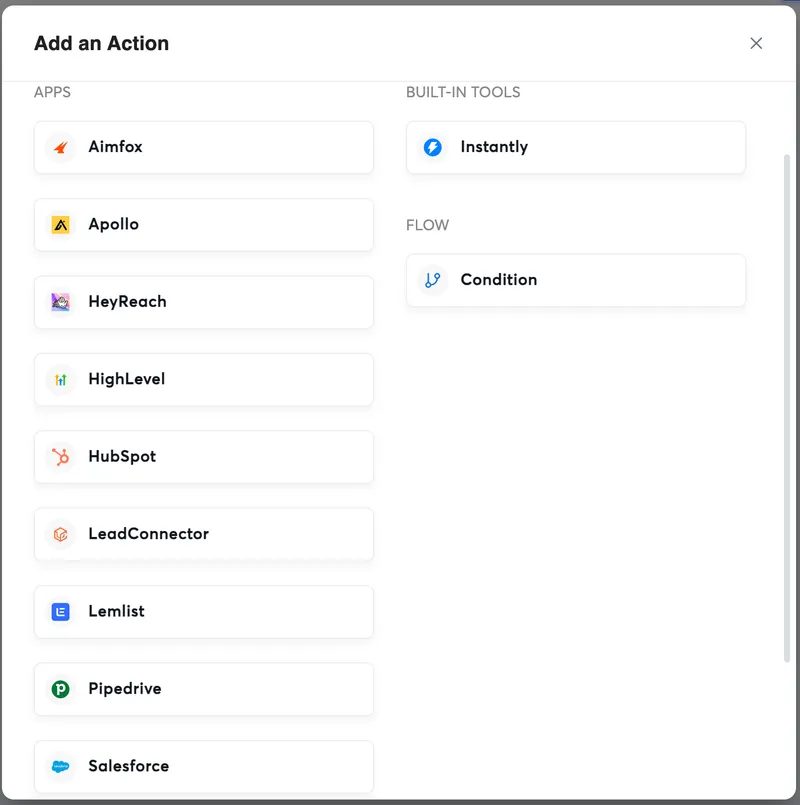Close the Add an Action dialog
The height and width of the screenshot is (805, 800).
pos(756,43)
